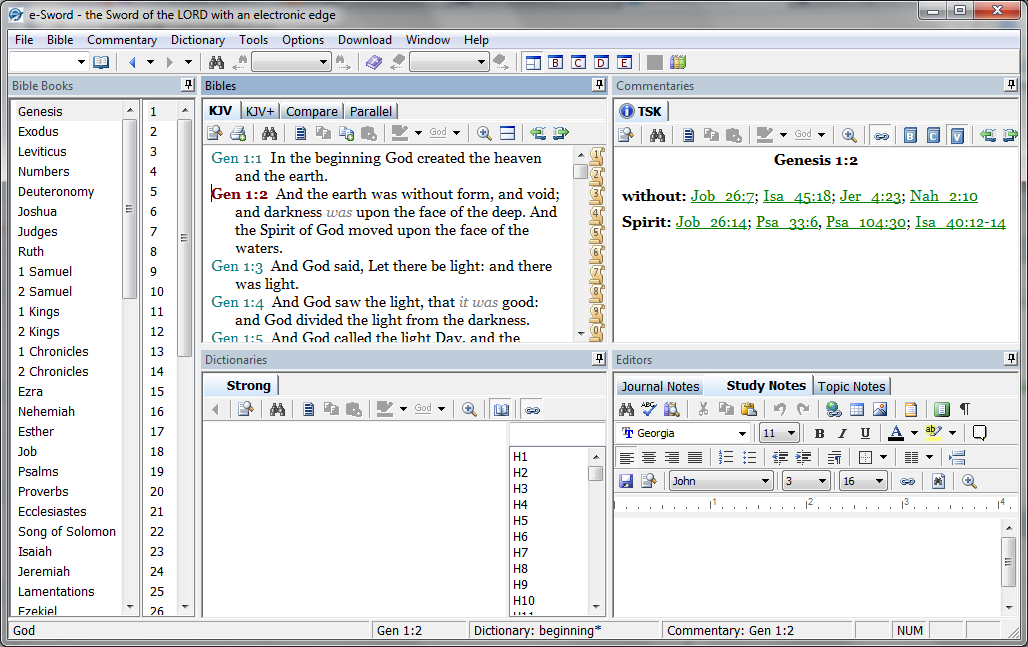1028x647 pixels.
Task: Pin the Bible Books panel
Action: click(x=188, y=85)
